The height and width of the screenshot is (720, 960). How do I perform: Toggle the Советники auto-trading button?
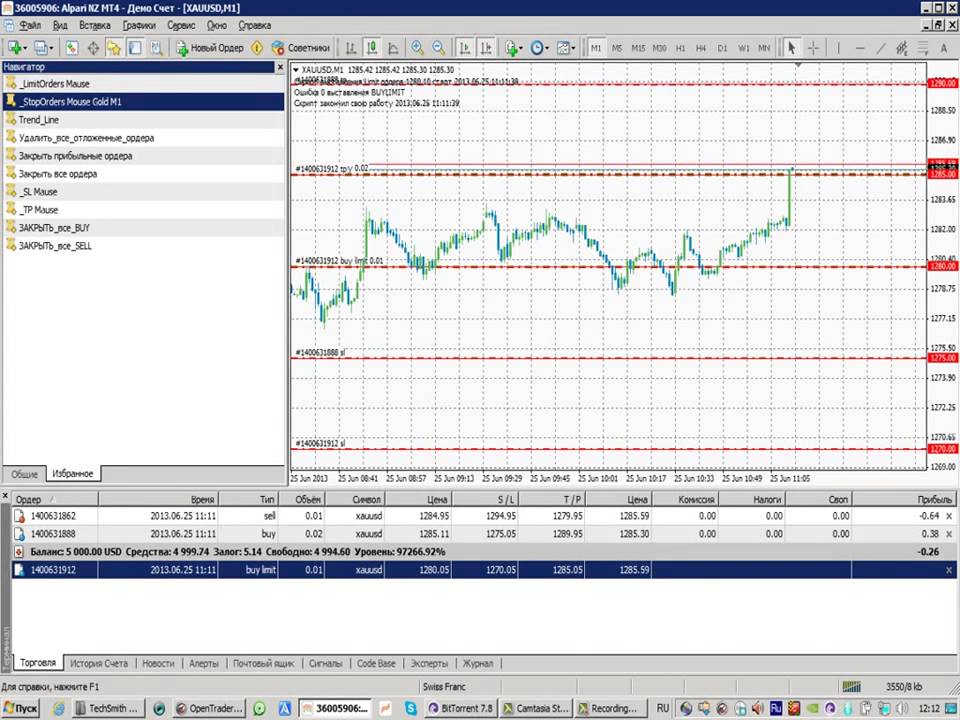[300, 48]
